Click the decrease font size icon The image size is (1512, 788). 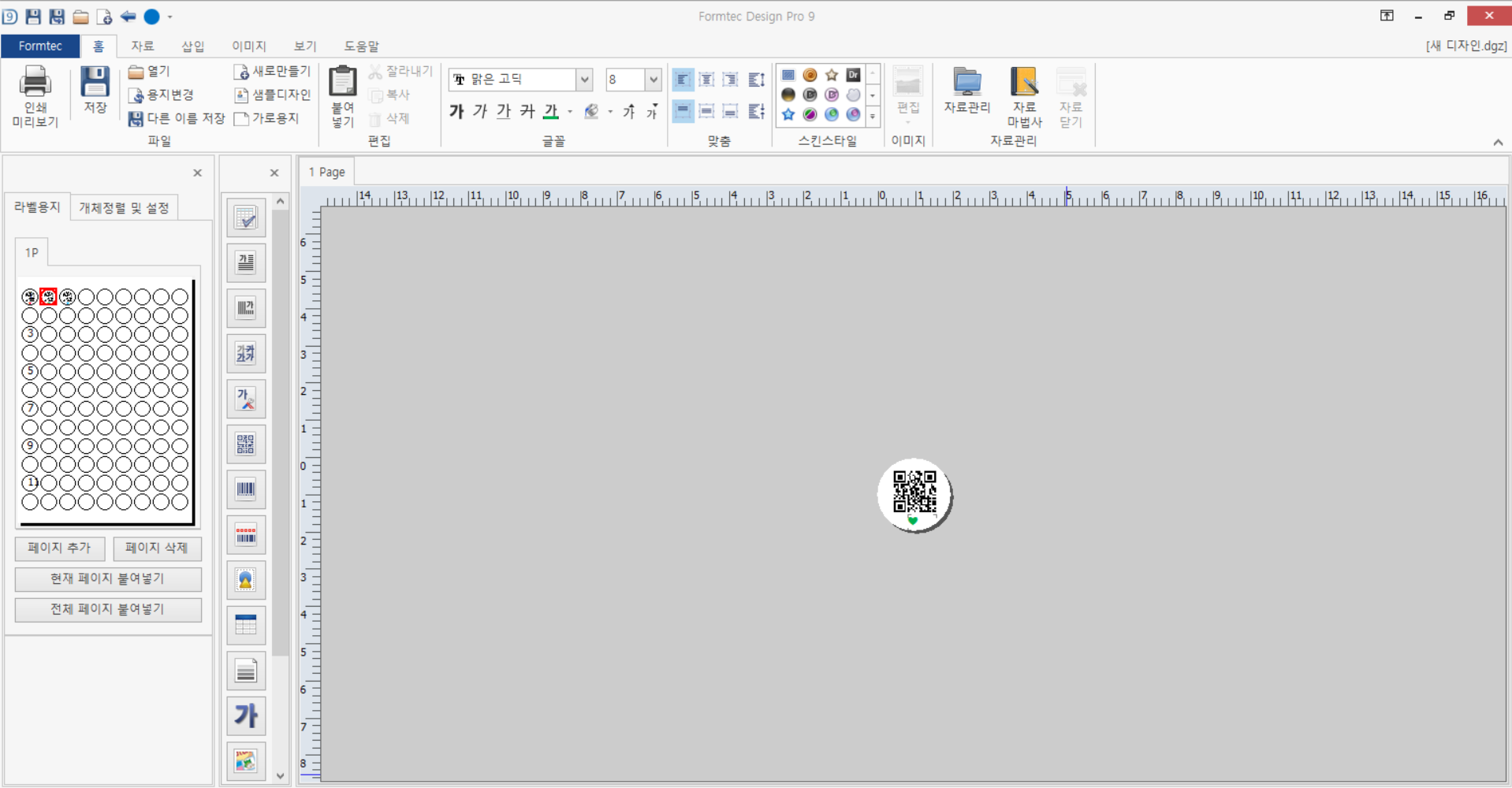(x=652, y=111)
